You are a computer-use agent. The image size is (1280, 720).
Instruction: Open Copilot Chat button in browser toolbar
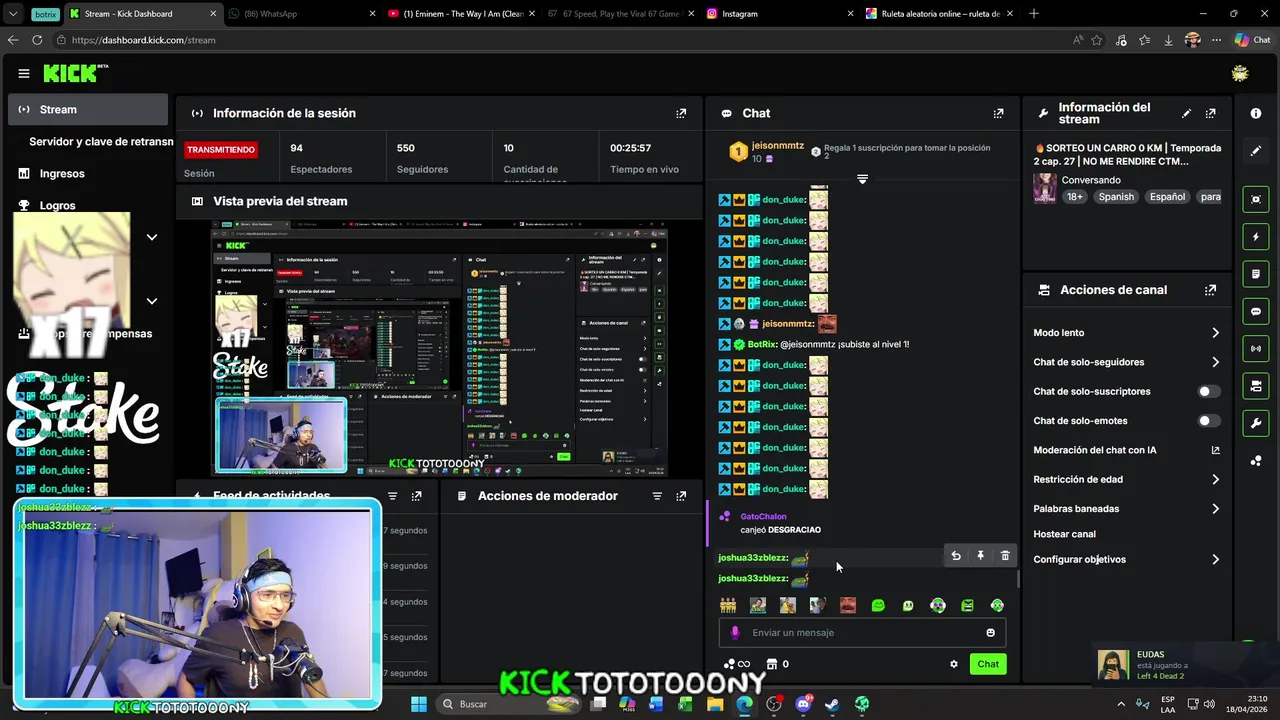tap(1253, 40)
